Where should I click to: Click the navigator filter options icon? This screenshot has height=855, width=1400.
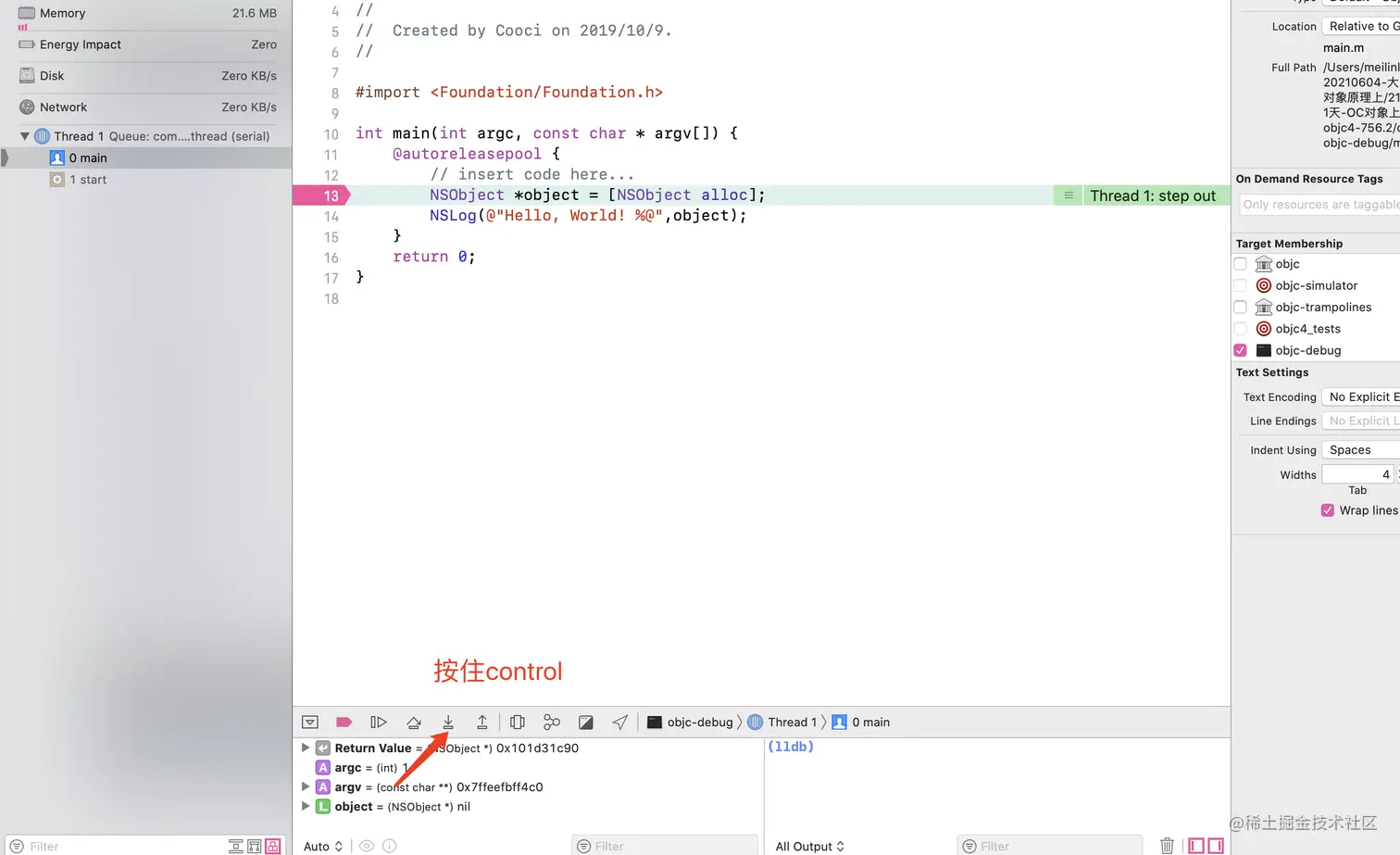(16, 846)
